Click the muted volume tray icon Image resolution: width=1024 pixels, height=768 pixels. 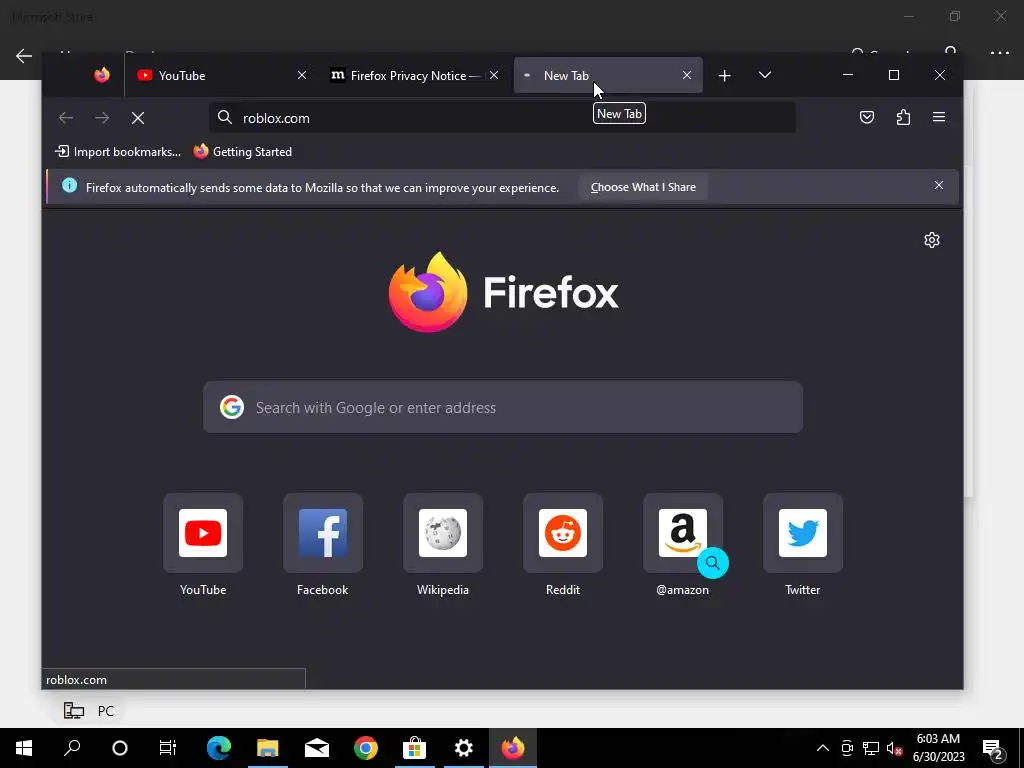click(x=894, y=748)
